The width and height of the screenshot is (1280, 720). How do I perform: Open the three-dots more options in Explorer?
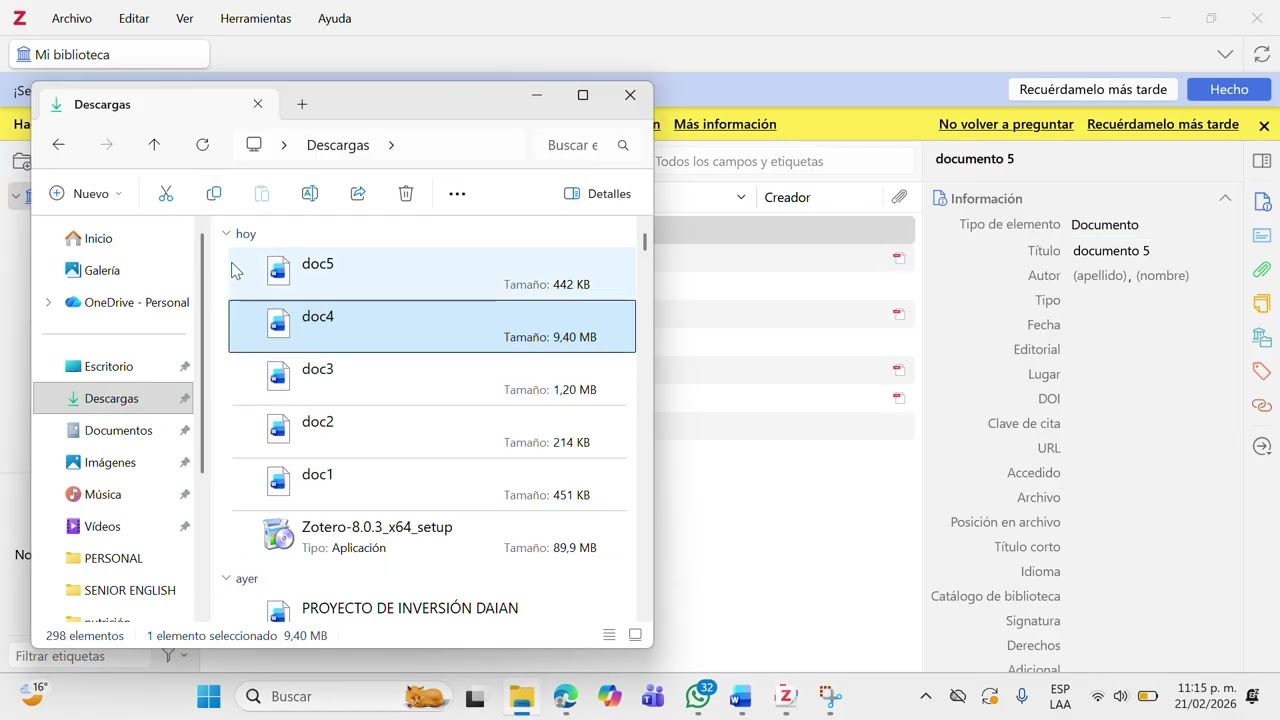[457, 194]
